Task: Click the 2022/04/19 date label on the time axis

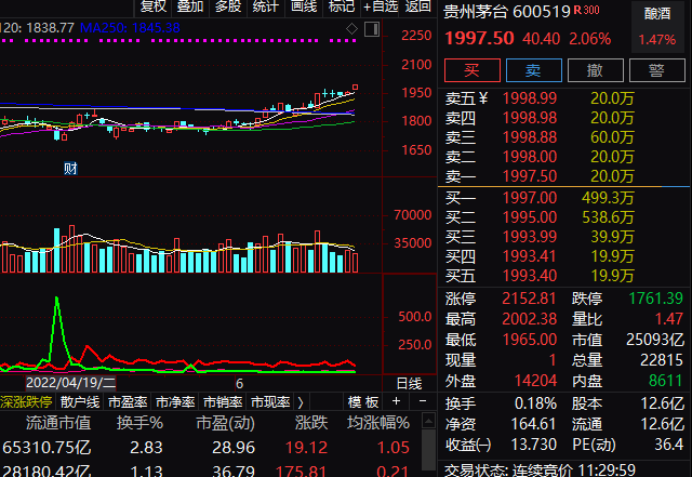Action: pos(71,383)
